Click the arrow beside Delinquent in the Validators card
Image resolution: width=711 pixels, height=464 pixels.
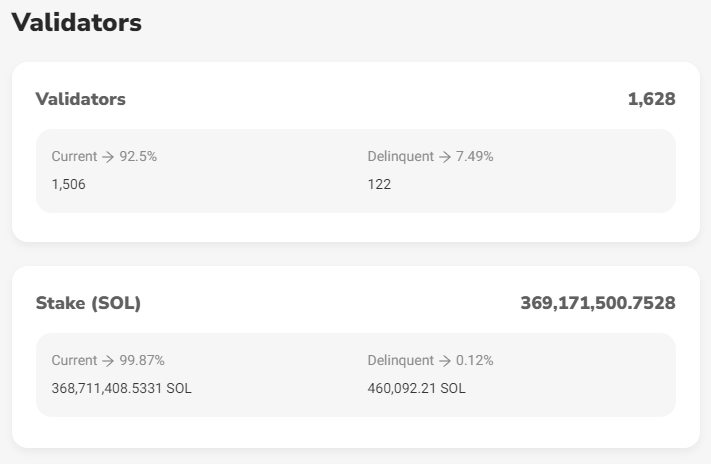coord(445,156)
